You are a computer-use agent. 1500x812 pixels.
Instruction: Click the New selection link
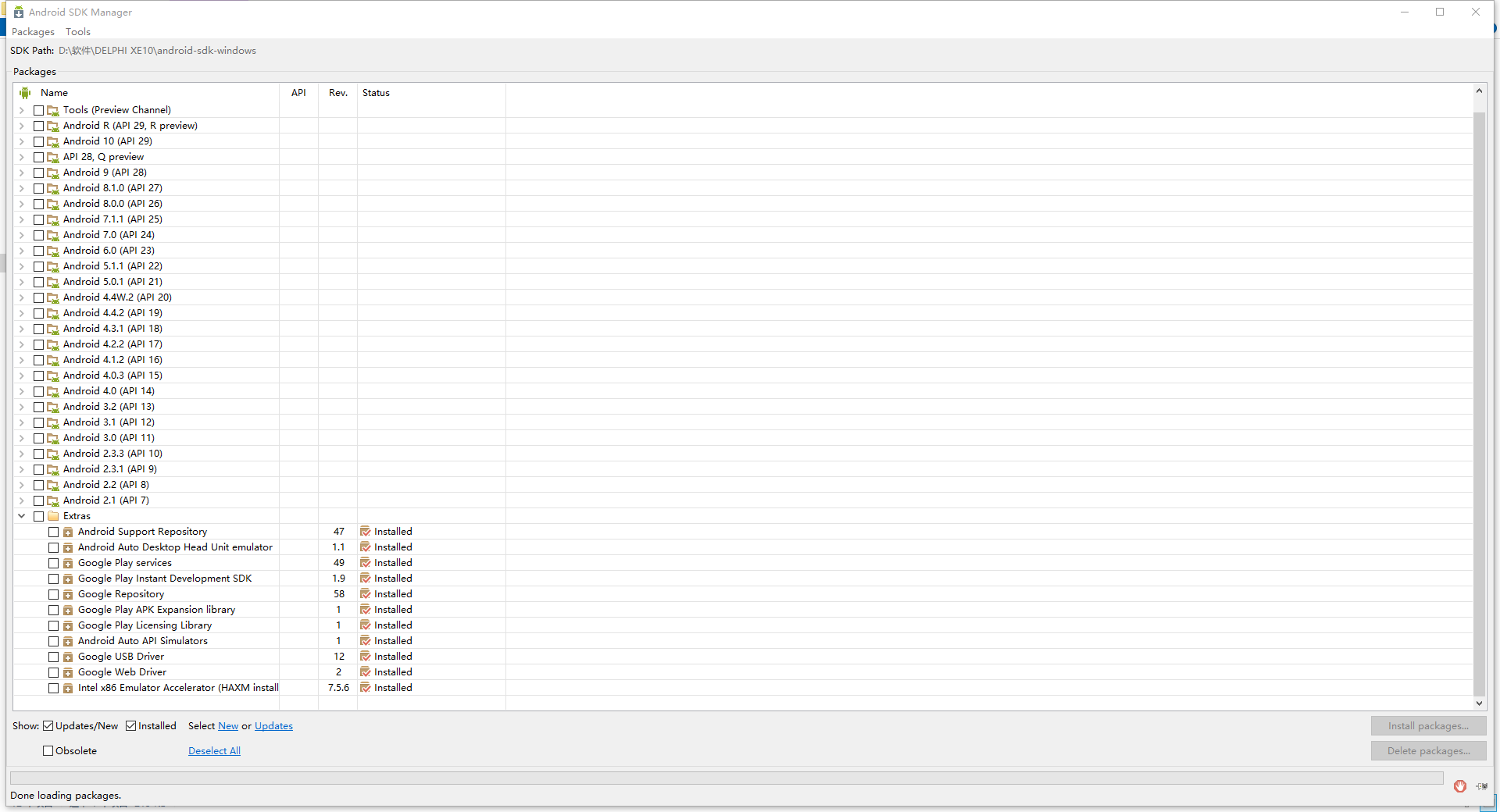tap(228, 726)
